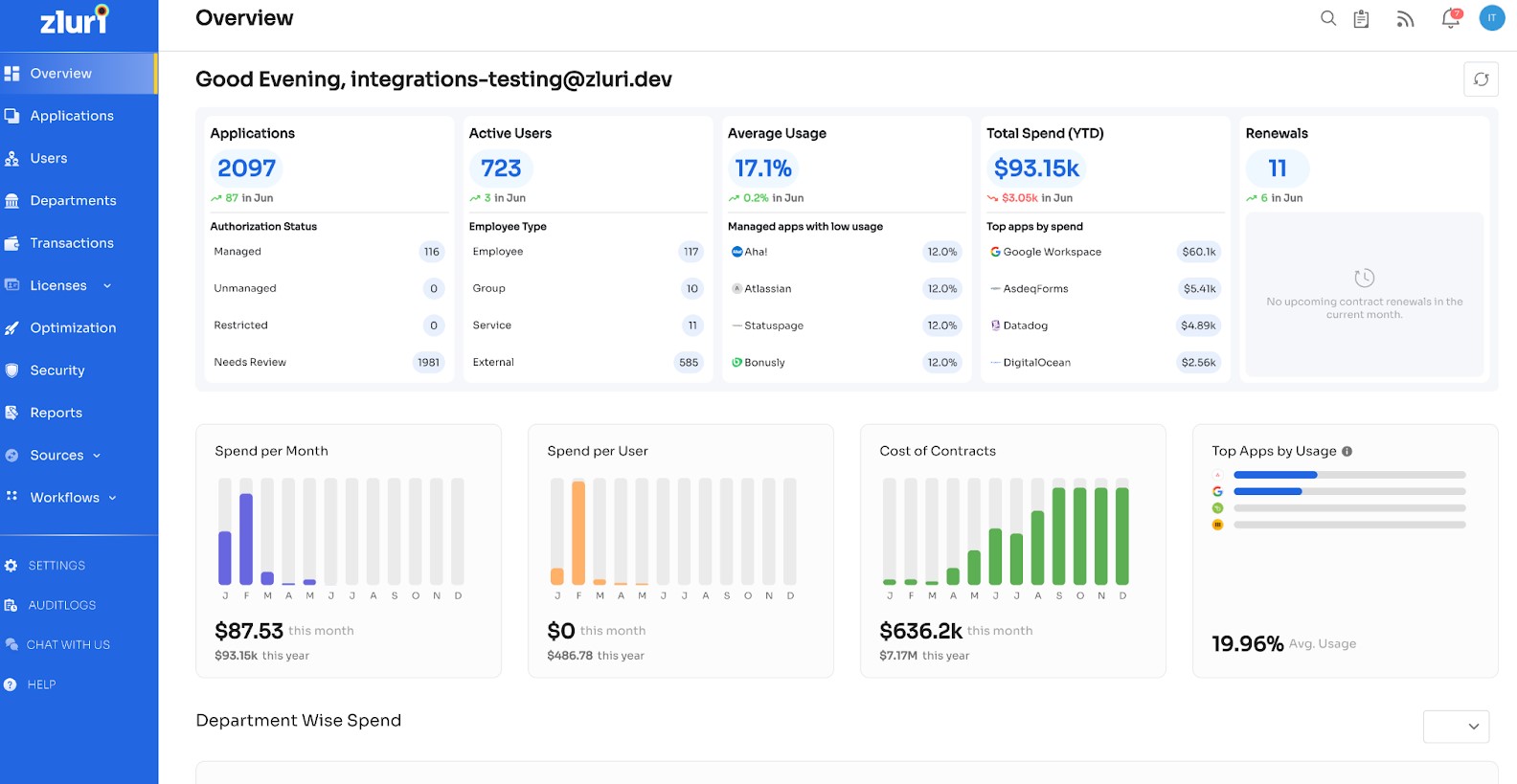The width and height of the screenshot is (1517, 784).
Task: Click the Auditlogs sidebar icon
Action: point(11,605)
